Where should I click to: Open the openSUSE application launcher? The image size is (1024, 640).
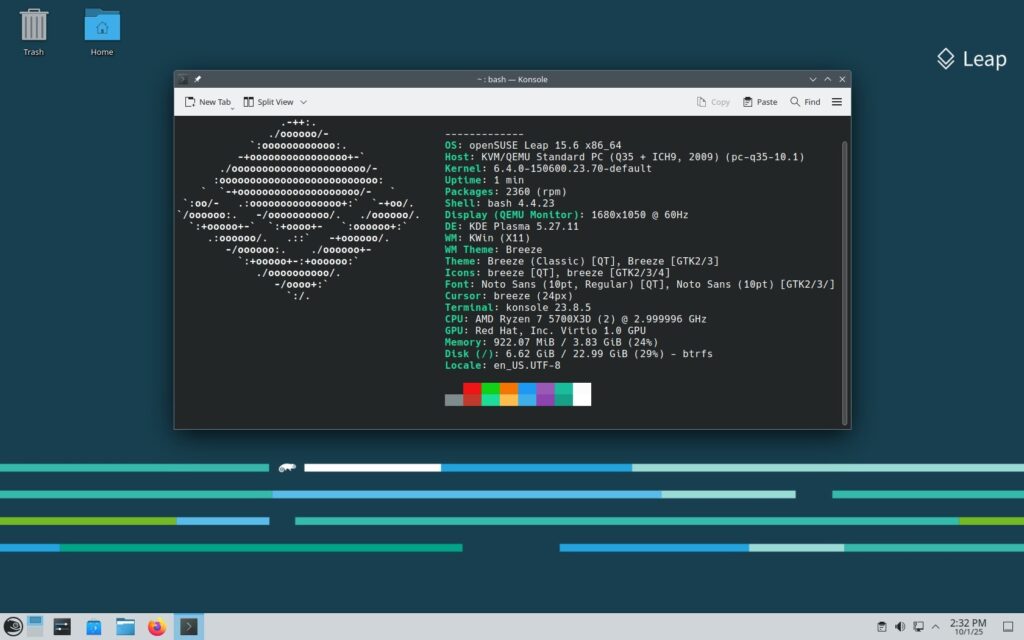12,626
